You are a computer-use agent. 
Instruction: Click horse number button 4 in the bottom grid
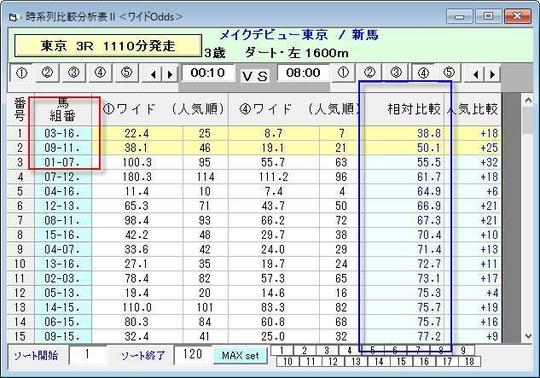click(x=349, y=350)
